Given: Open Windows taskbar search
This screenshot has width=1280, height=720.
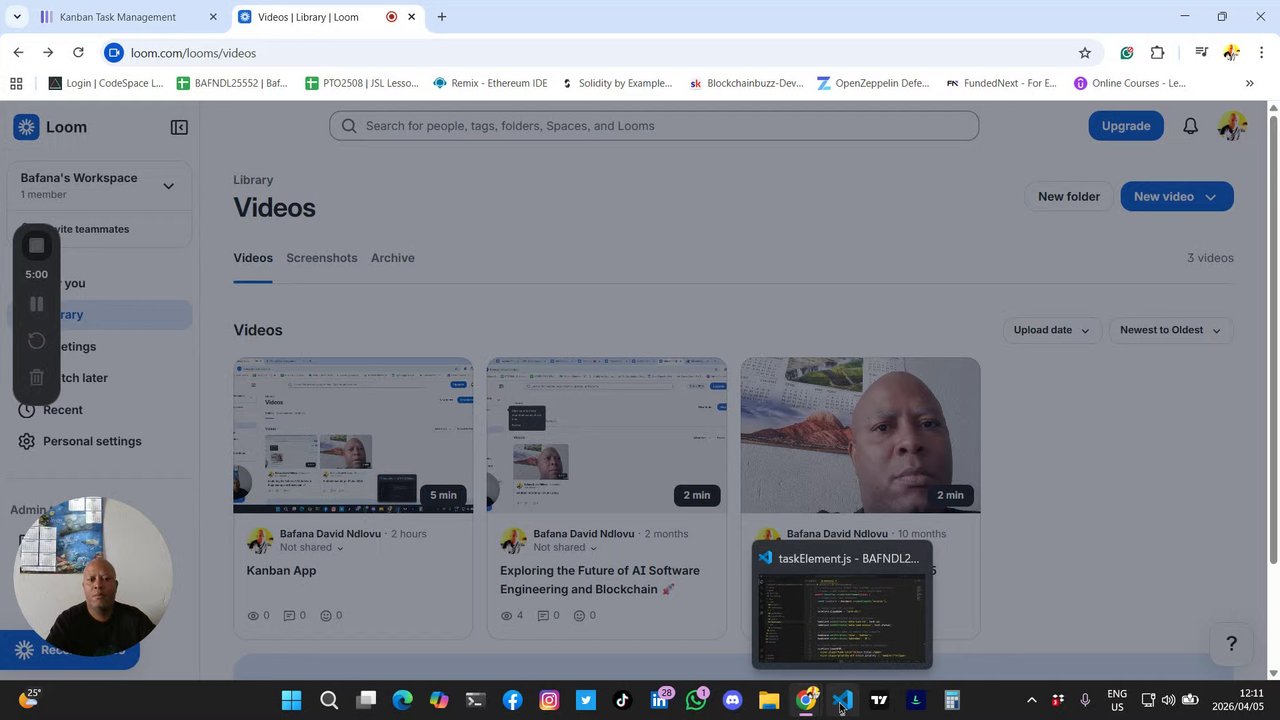Looking at the screenshot, I should (329, 700).
